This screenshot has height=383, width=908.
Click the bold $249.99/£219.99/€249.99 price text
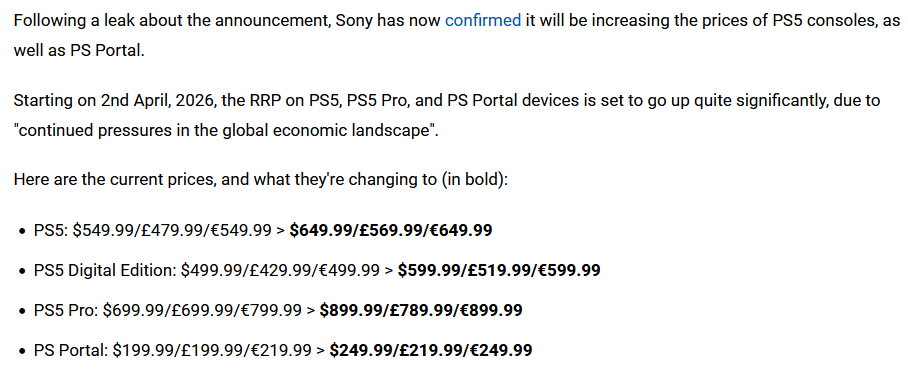click(431, 351)
